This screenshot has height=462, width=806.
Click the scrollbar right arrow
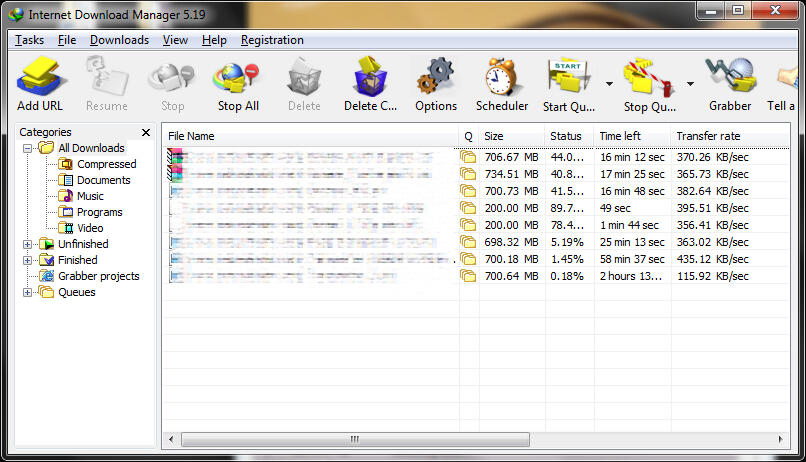[780, 439]
